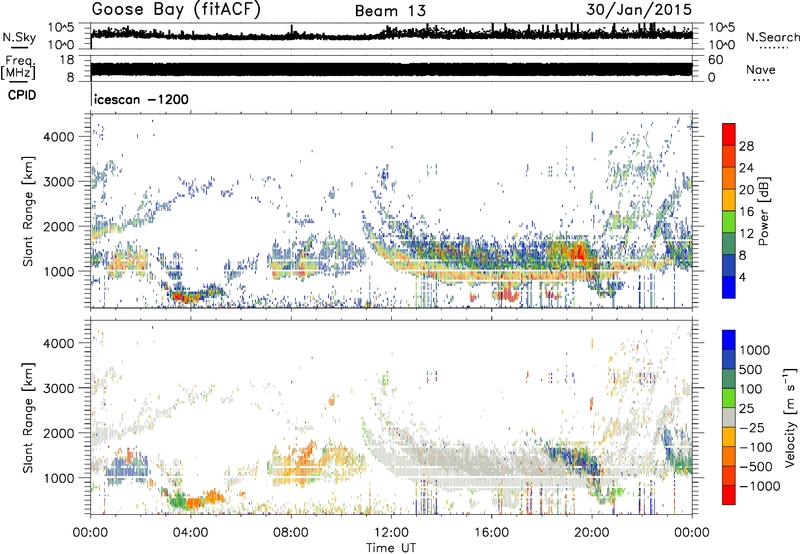This screenshot has height=554, width=800.
Task: Click the "04:00" time tick label
Action: click(190, 533)
